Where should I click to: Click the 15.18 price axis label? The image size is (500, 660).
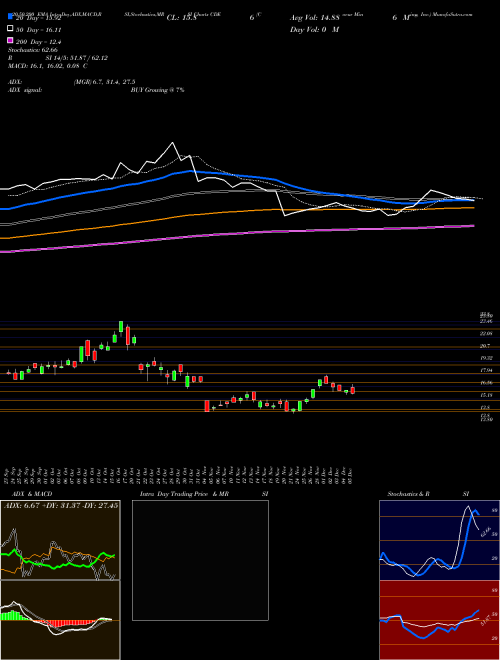tap(487, 395)
